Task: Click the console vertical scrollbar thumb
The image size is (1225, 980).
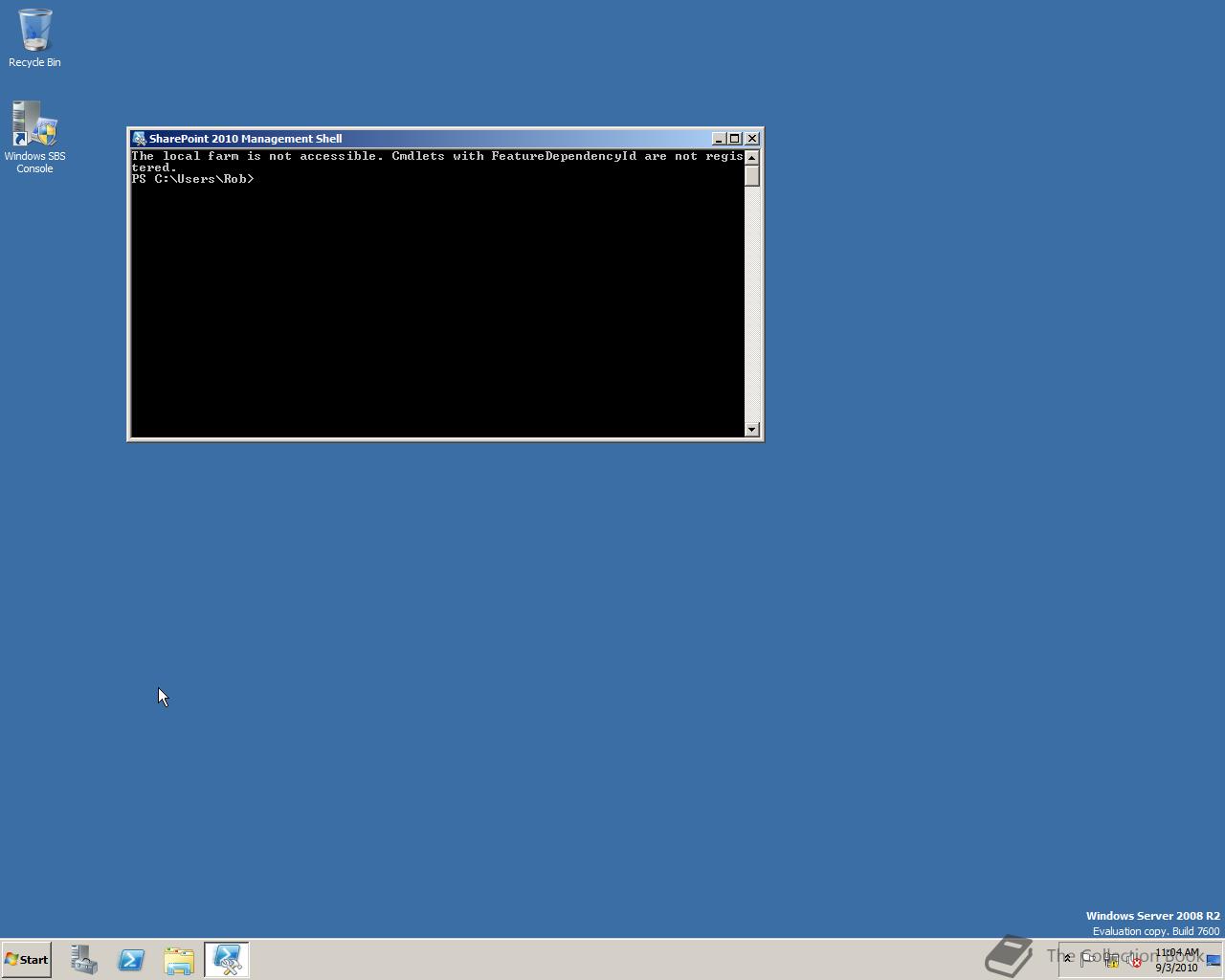Action: (x=752, y=176)
